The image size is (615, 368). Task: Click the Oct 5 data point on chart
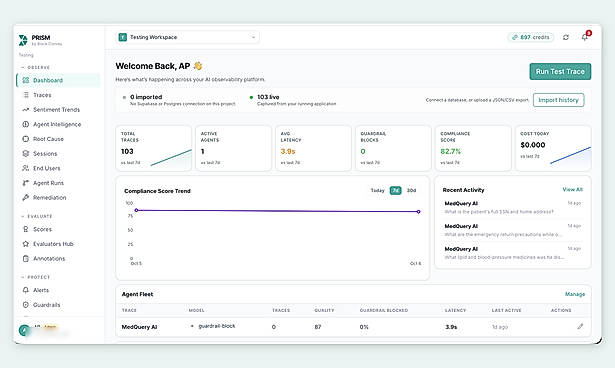(136, 210)
